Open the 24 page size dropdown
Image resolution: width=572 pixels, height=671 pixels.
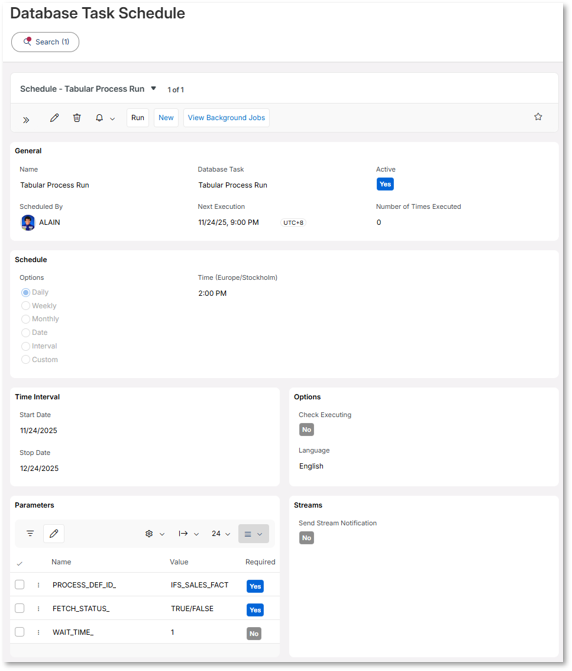221,534
